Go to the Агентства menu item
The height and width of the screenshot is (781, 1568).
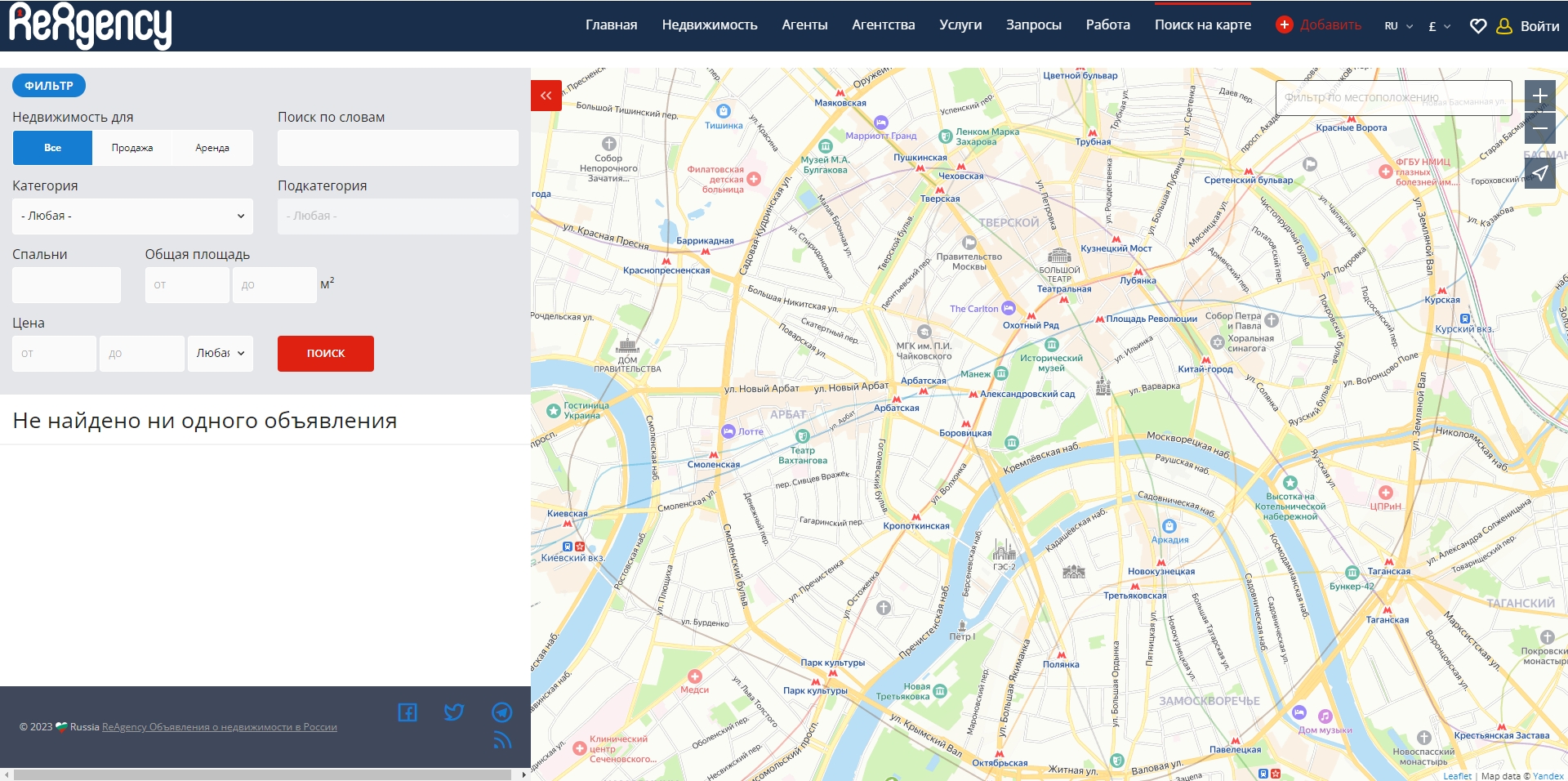pyautogui.click(x=883, y=25)
